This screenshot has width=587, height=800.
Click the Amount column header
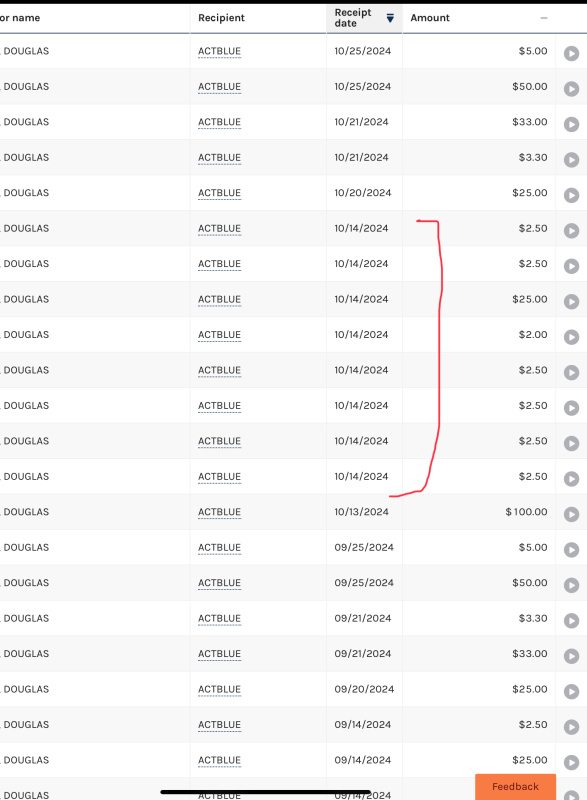430,18
